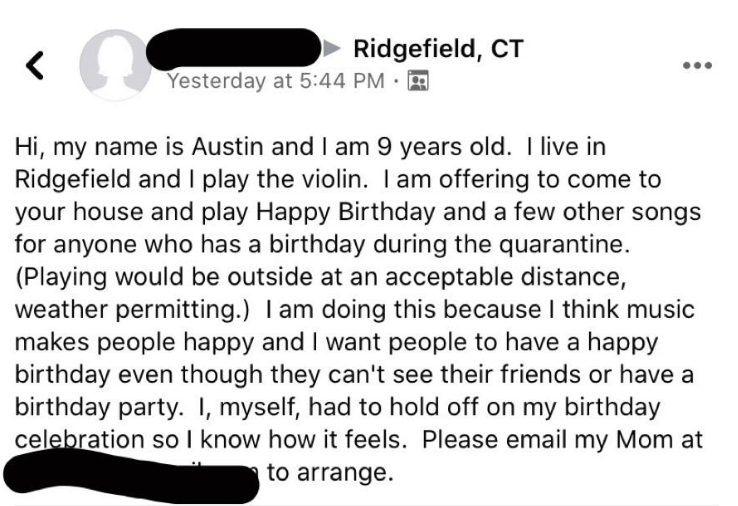Open the redacted poster name link
This screenshot has width=738, height=506.
pyautogui.click(x=234, y=48)
